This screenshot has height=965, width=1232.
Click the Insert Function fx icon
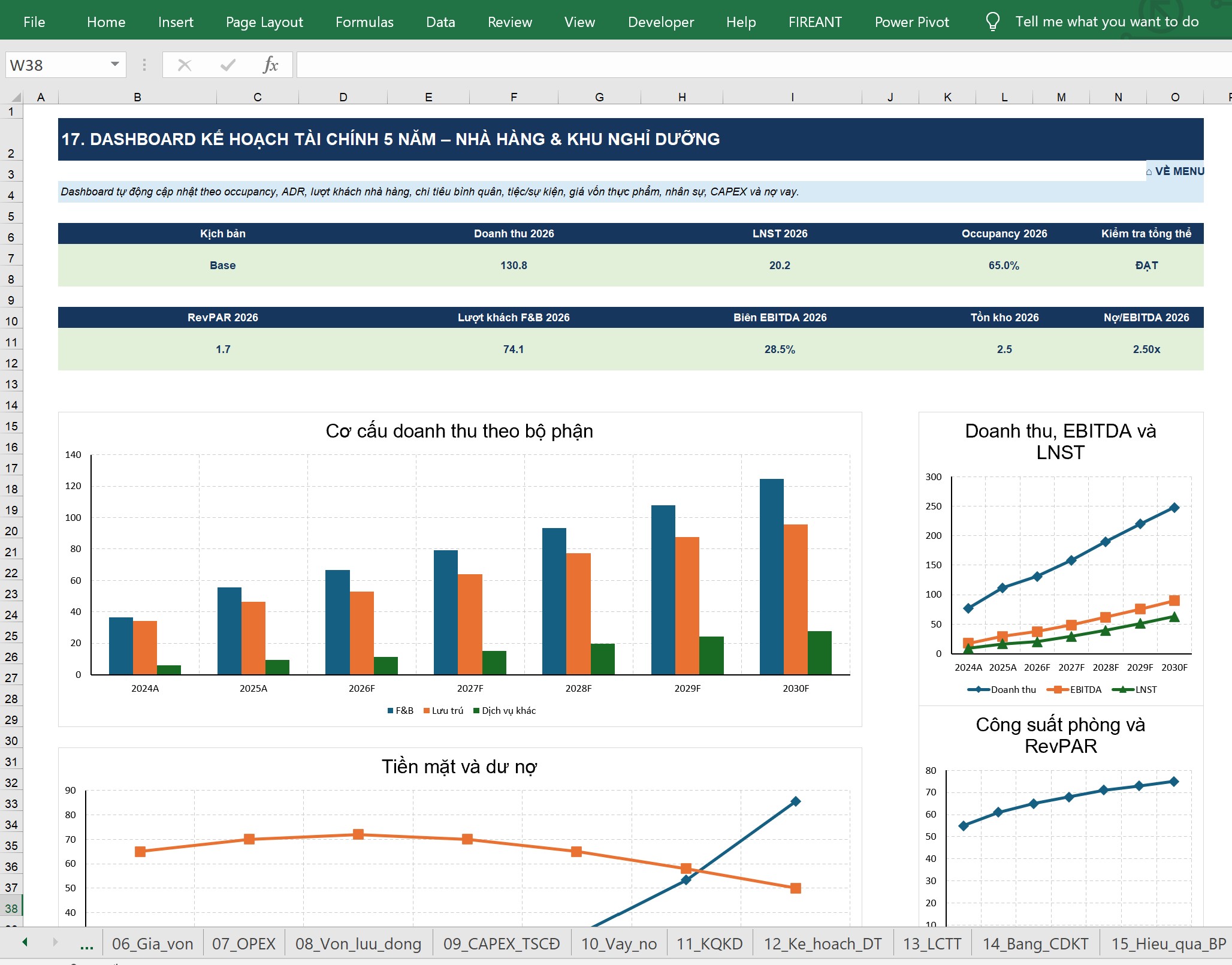click(270, 65)
